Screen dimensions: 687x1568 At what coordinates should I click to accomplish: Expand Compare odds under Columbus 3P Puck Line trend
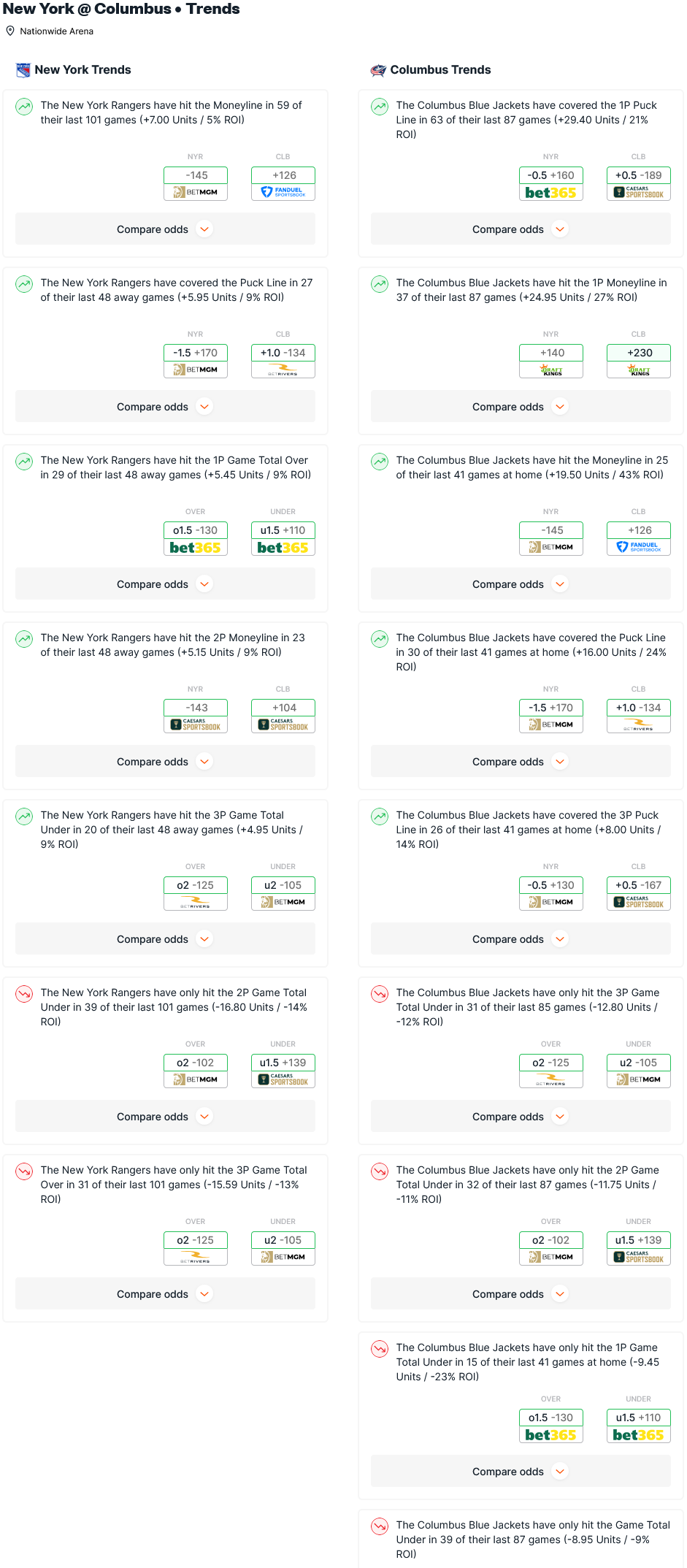point(521,939)
